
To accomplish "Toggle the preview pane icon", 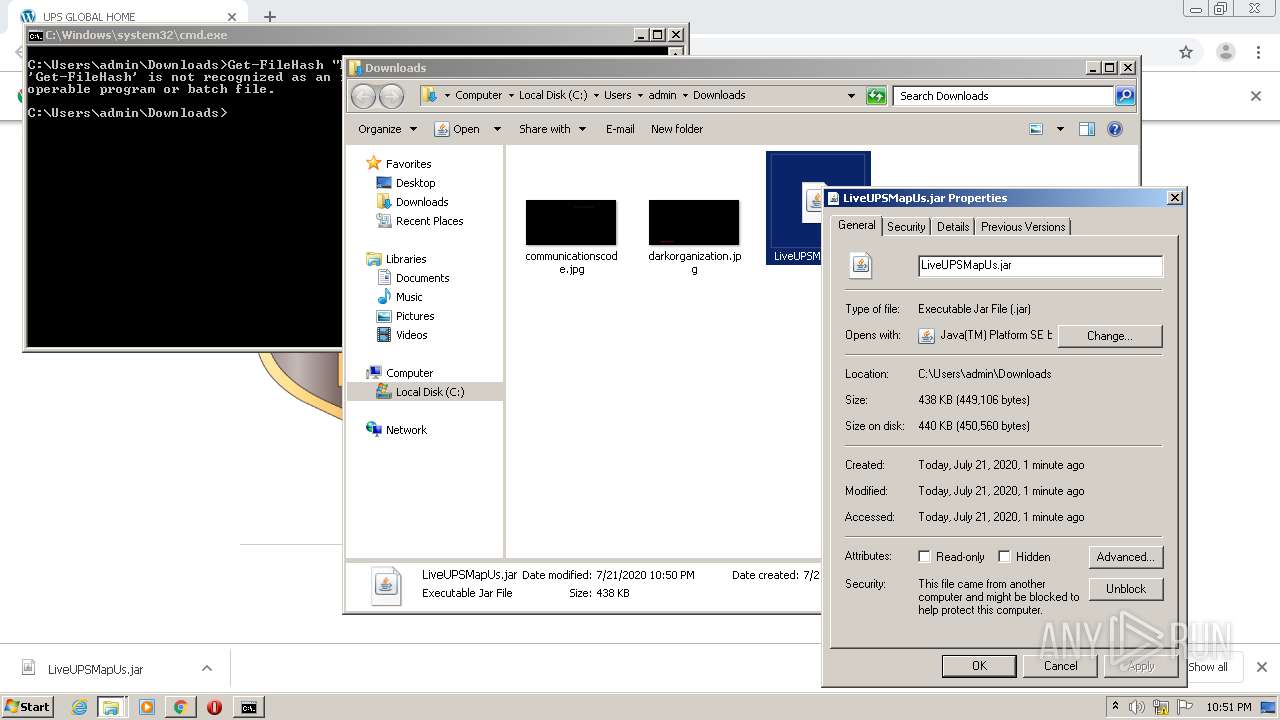I will [x=1087, y=129].
